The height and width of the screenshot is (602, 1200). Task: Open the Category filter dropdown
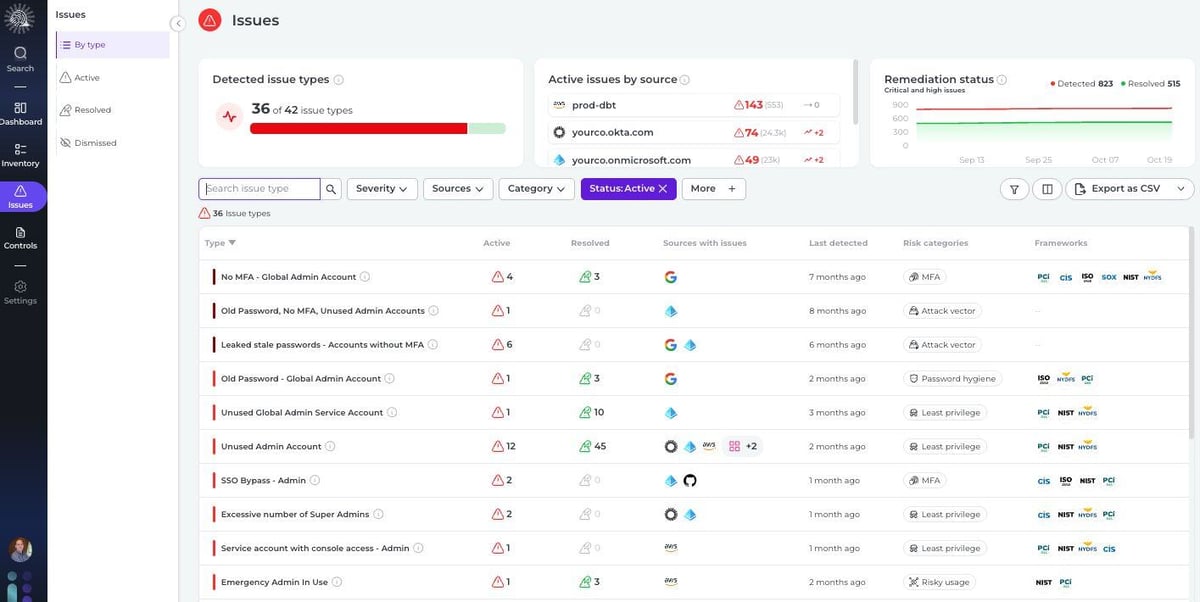click(x=537, y=188)
